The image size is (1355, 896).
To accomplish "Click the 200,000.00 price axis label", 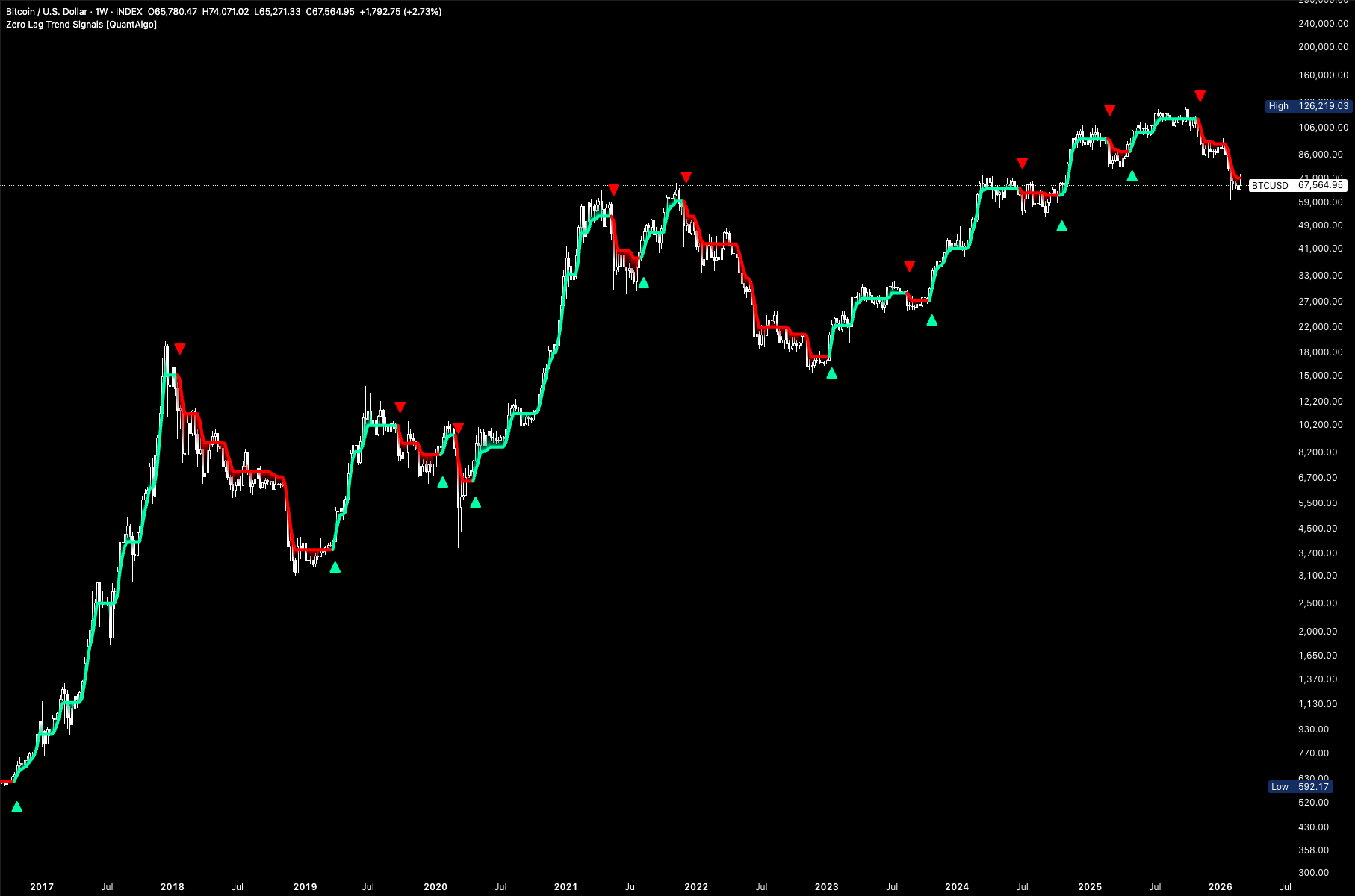I will coord(1324,47).
